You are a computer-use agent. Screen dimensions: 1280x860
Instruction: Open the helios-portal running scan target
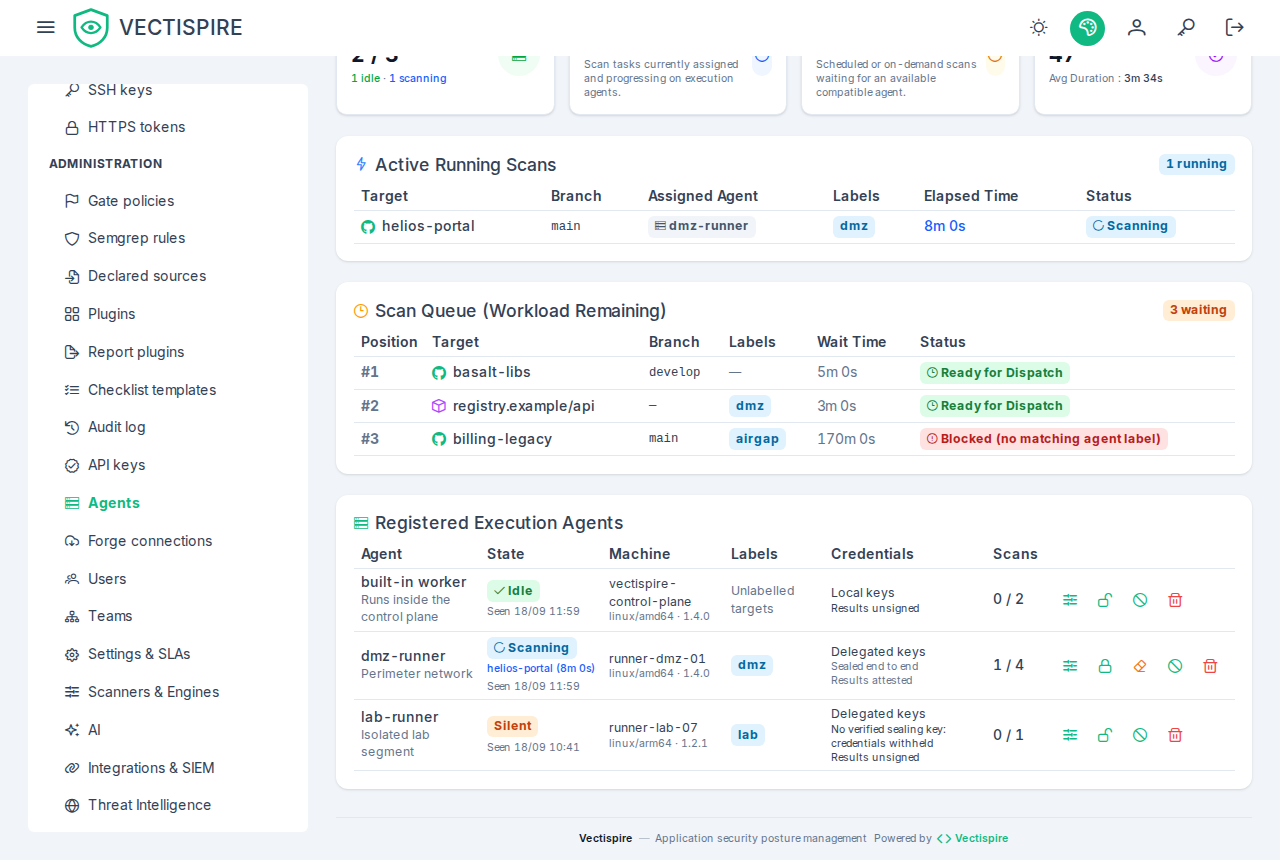[x=428, y=226]
